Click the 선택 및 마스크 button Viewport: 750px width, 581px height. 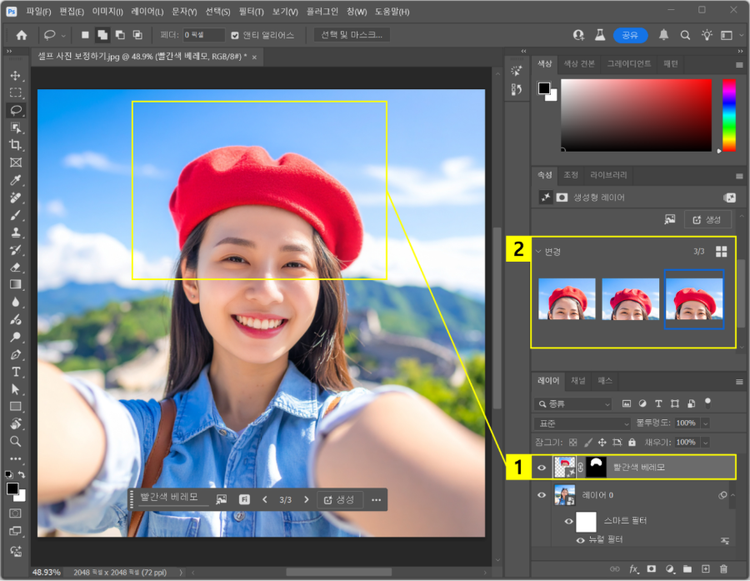(351, 35)
